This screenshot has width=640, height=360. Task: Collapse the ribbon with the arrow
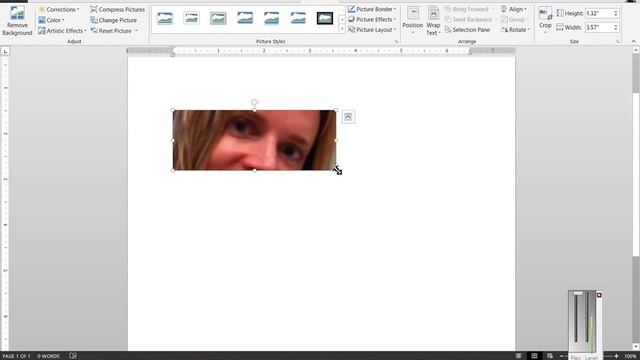[633, 41]
